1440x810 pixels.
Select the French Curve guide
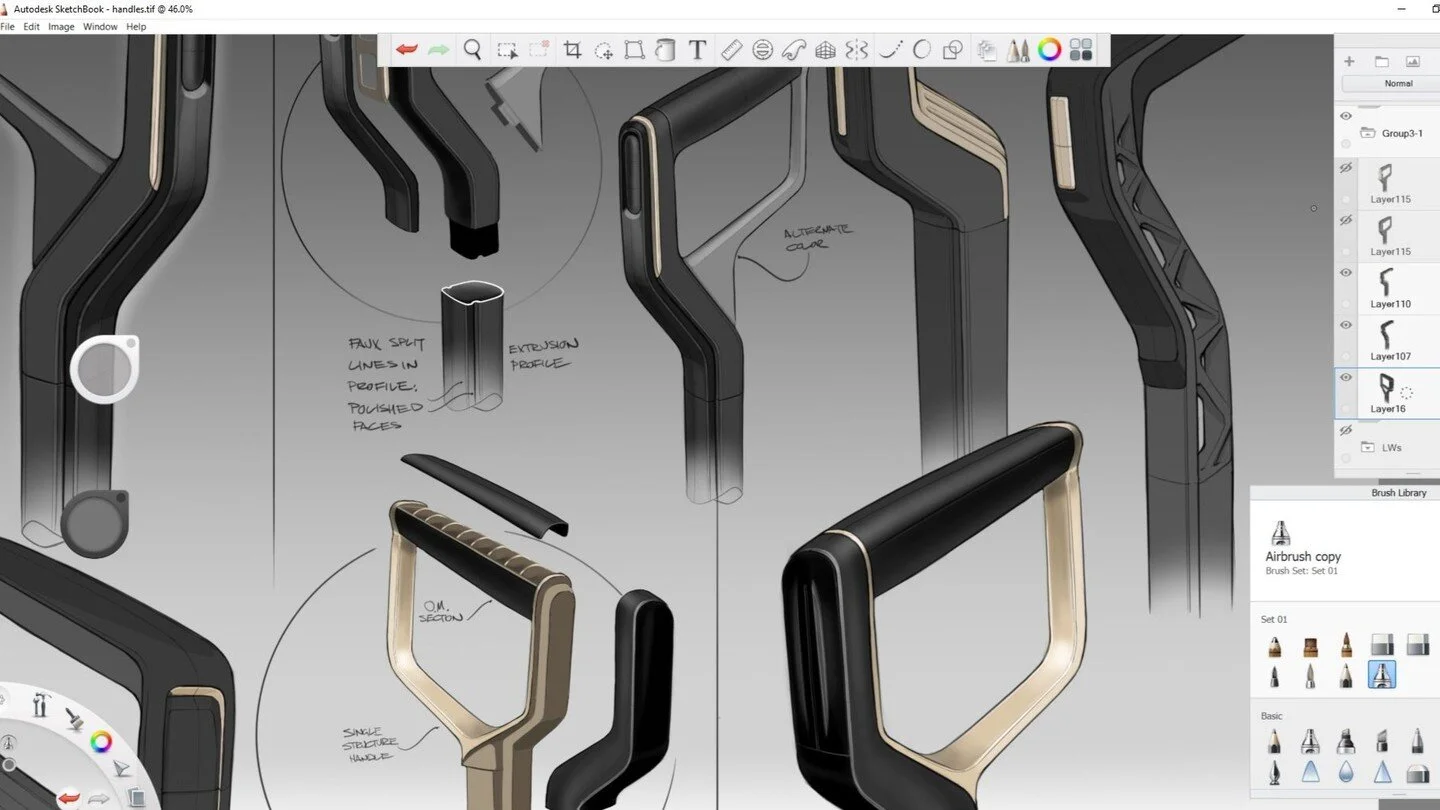pyautogui.click(x=794, y=50)
